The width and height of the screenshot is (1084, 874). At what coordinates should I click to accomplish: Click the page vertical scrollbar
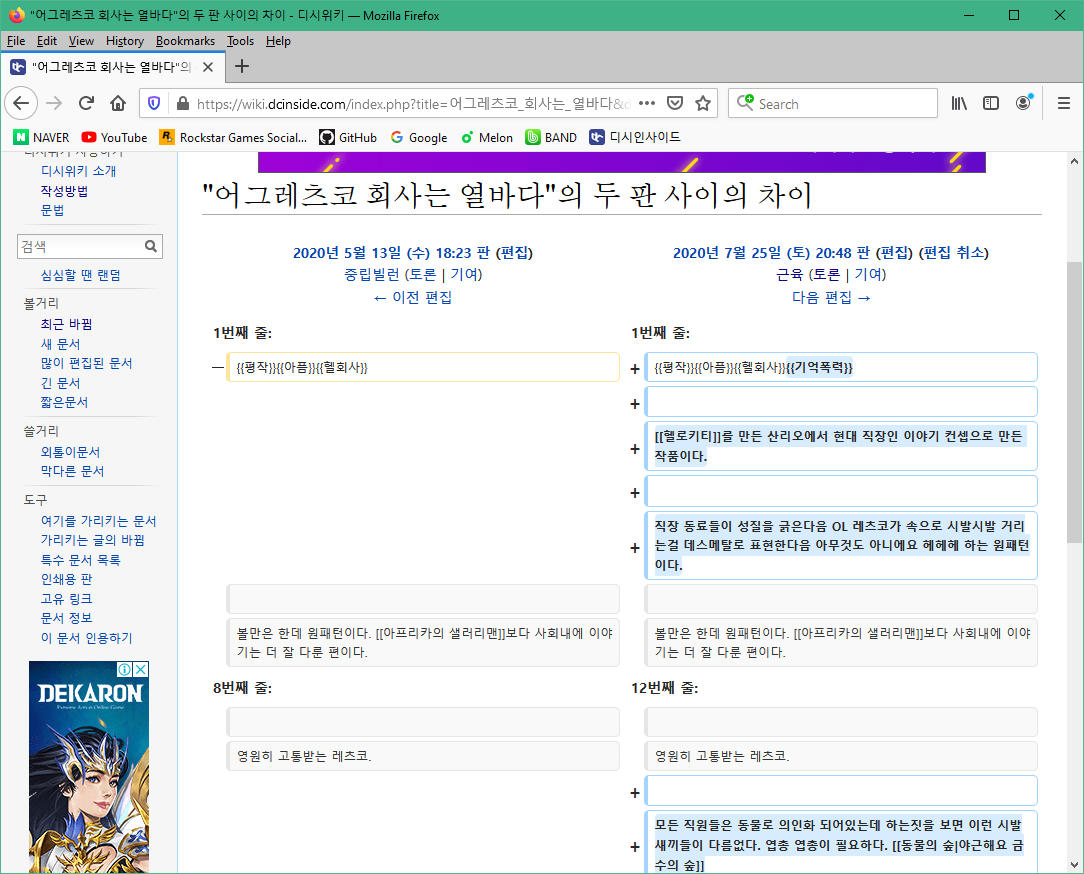click(1074, 400)
